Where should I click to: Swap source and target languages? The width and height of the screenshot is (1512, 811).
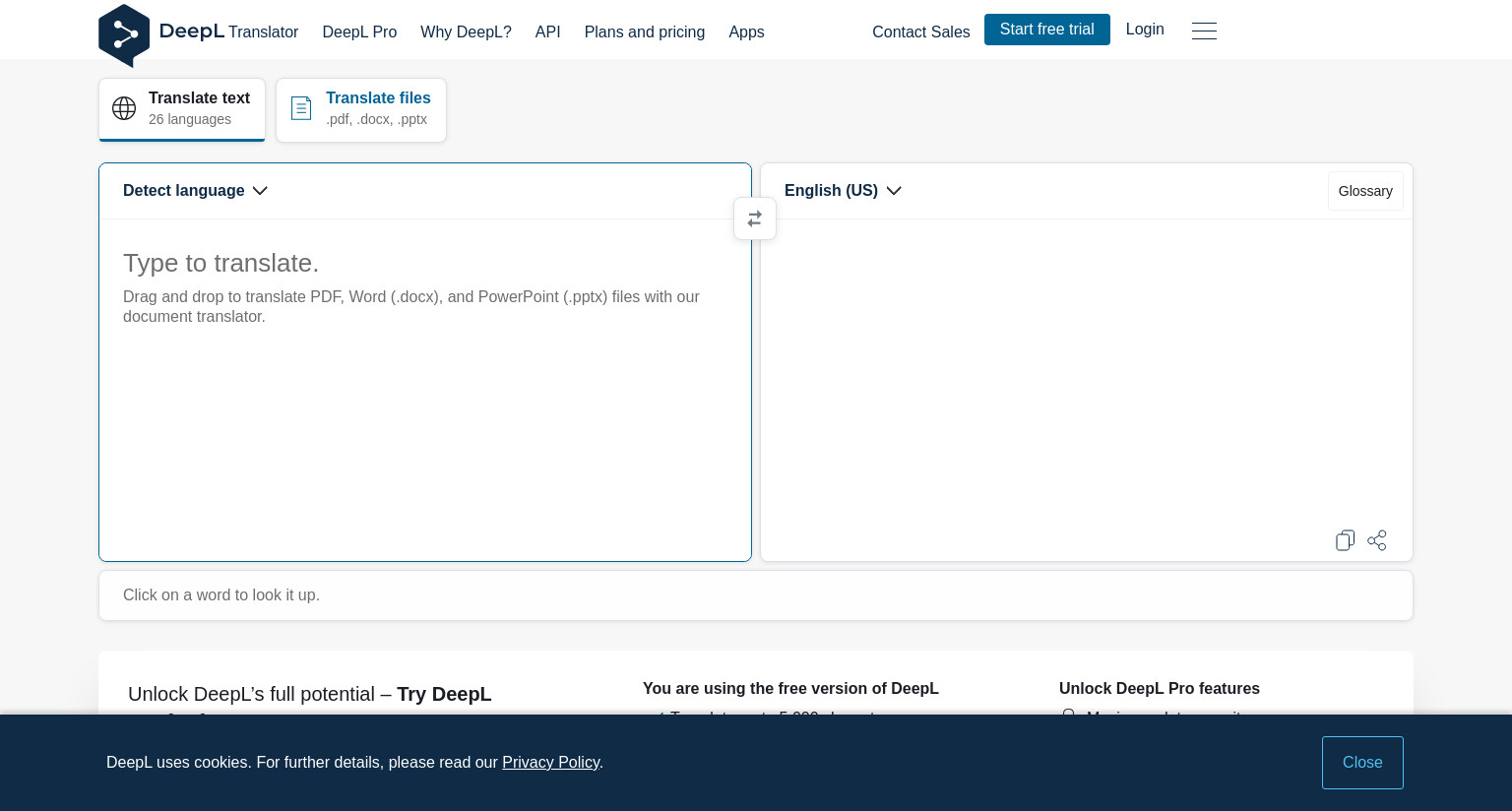coord(755,218)
